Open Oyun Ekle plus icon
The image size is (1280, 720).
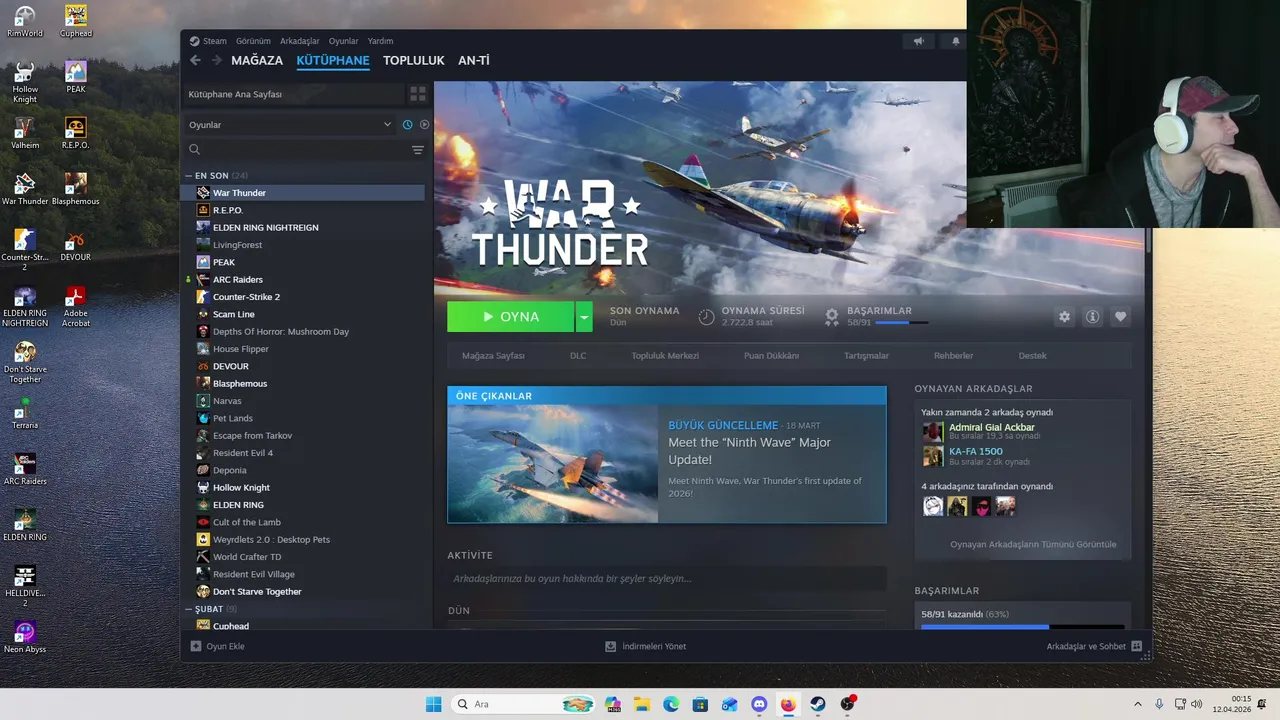pyautogui.click(x=196, y=646)
